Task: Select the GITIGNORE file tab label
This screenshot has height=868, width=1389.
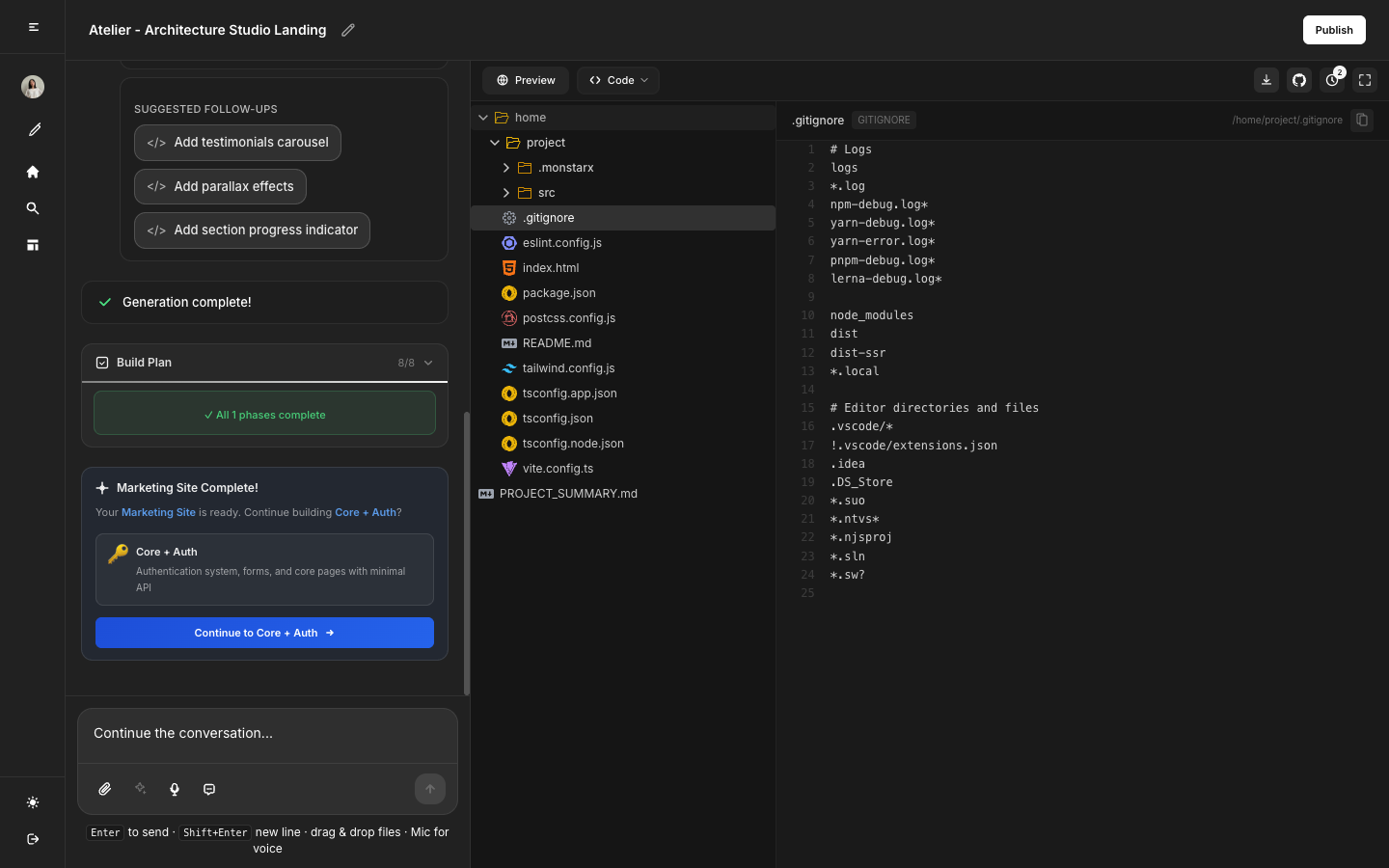Action: pos(884,120)
